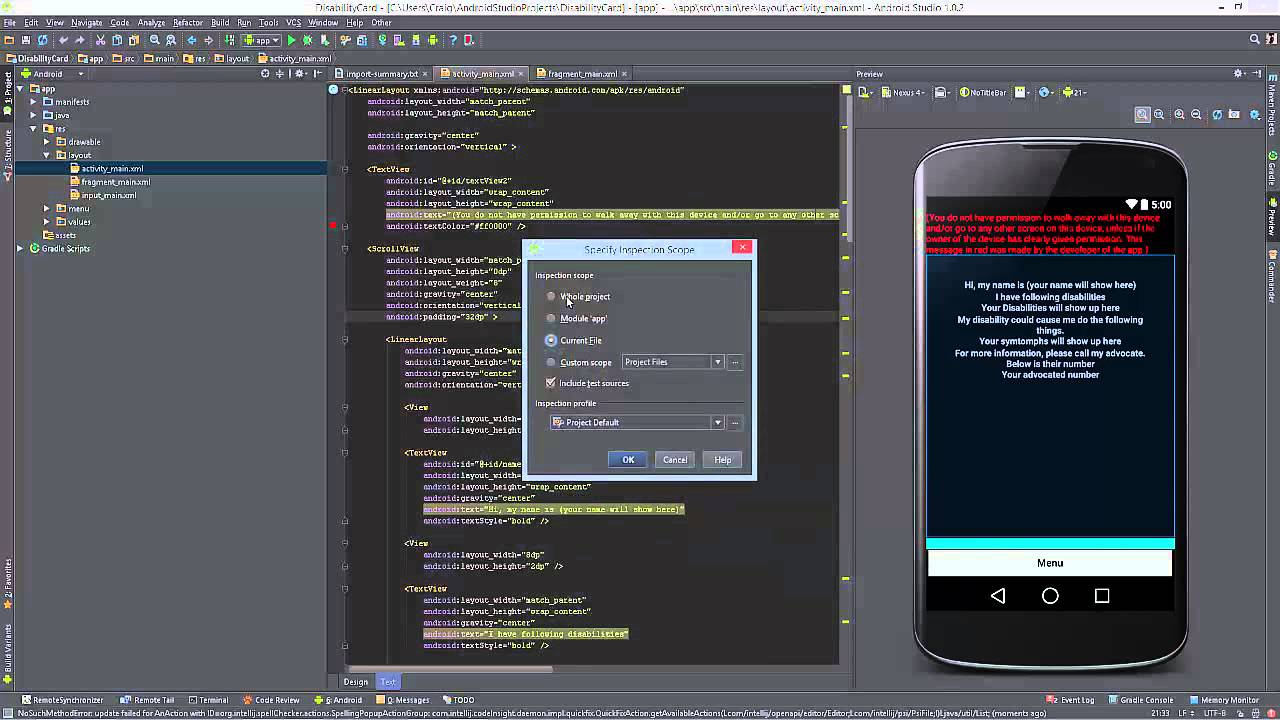This screenshot has width=1280, height=720.
Task: Click the Android Device Monitor icon
Action: click(431, 40)
